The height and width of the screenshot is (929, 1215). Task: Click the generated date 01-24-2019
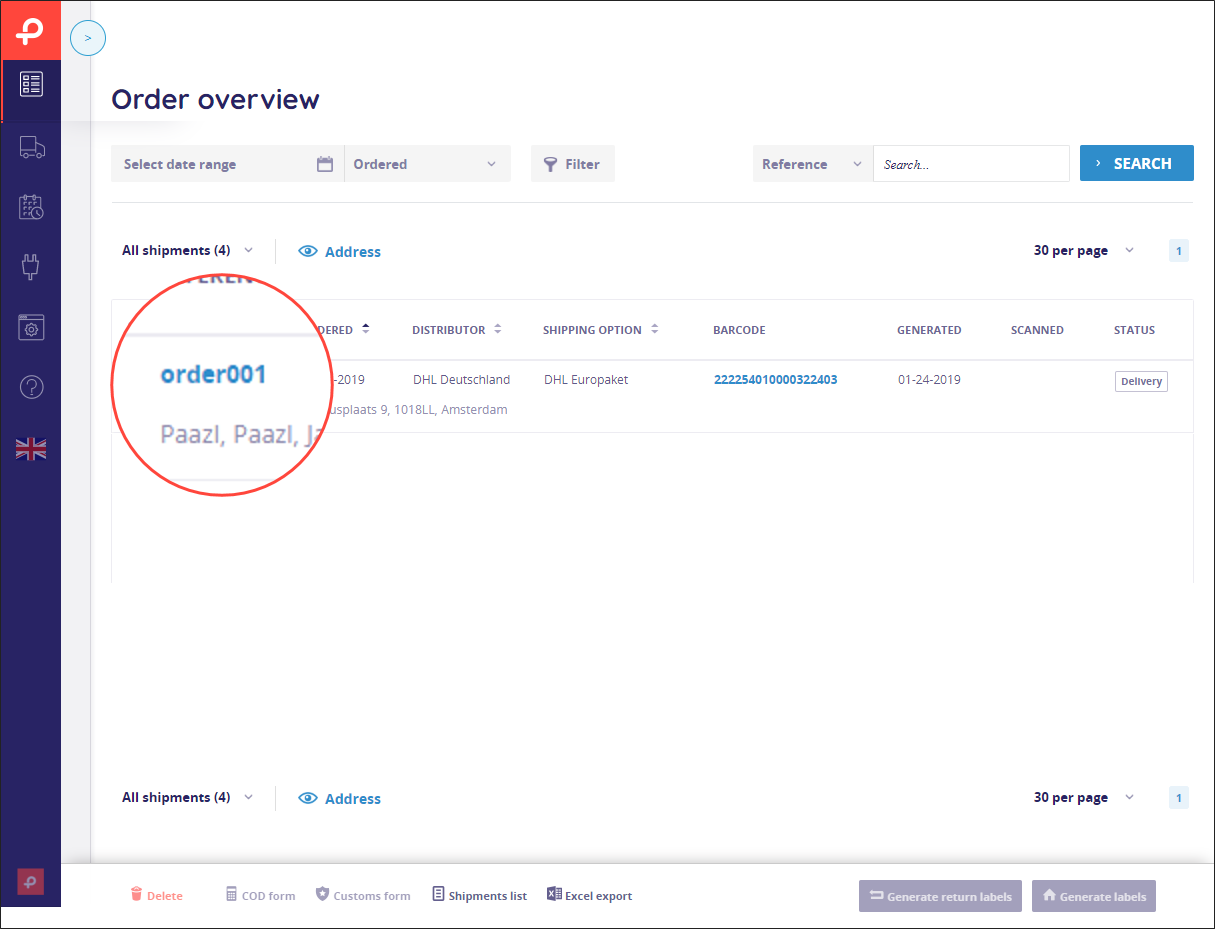coord(929,380)
